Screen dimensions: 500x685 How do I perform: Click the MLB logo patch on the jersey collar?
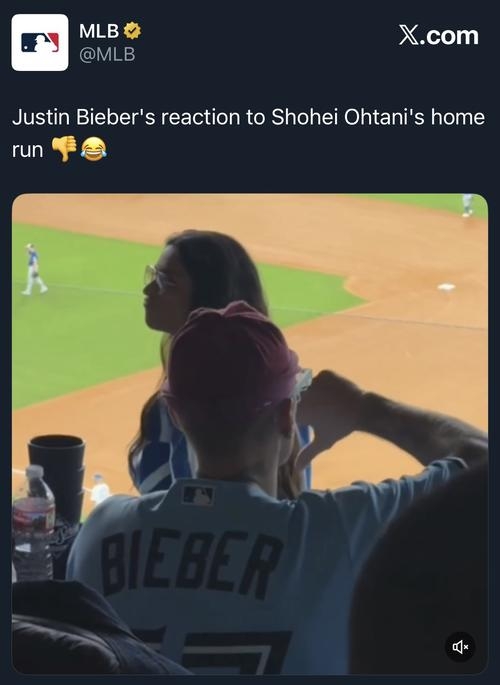tap(198, 495)
